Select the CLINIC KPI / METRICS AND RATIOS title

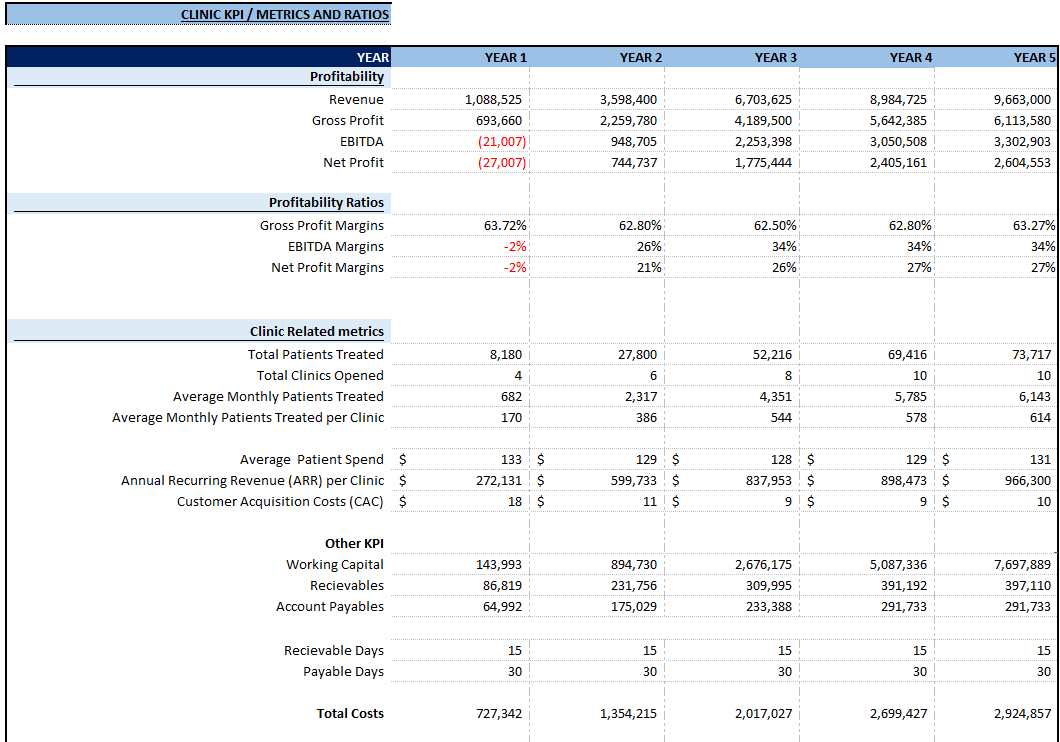pyautogui.click(x=284, y=14)
